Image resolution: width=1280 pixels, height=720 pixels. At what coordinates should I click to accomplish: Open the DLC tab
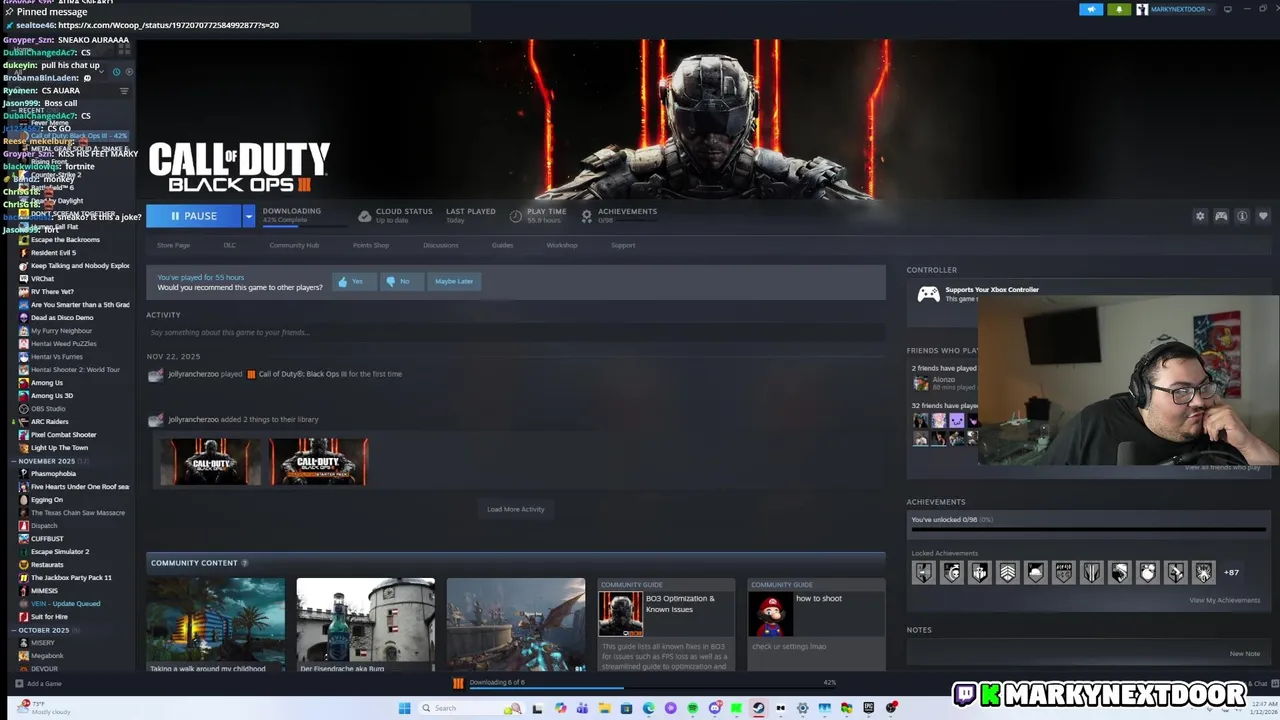coord(230,245)
